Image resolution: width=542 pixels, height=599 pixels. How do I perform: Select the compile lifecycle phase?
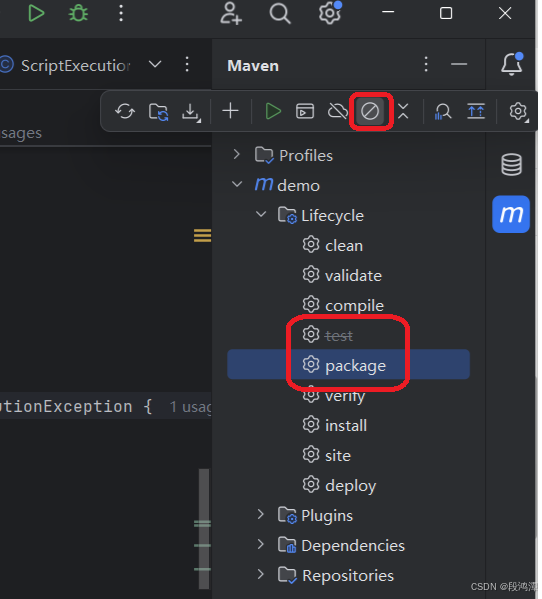point(354,306)
